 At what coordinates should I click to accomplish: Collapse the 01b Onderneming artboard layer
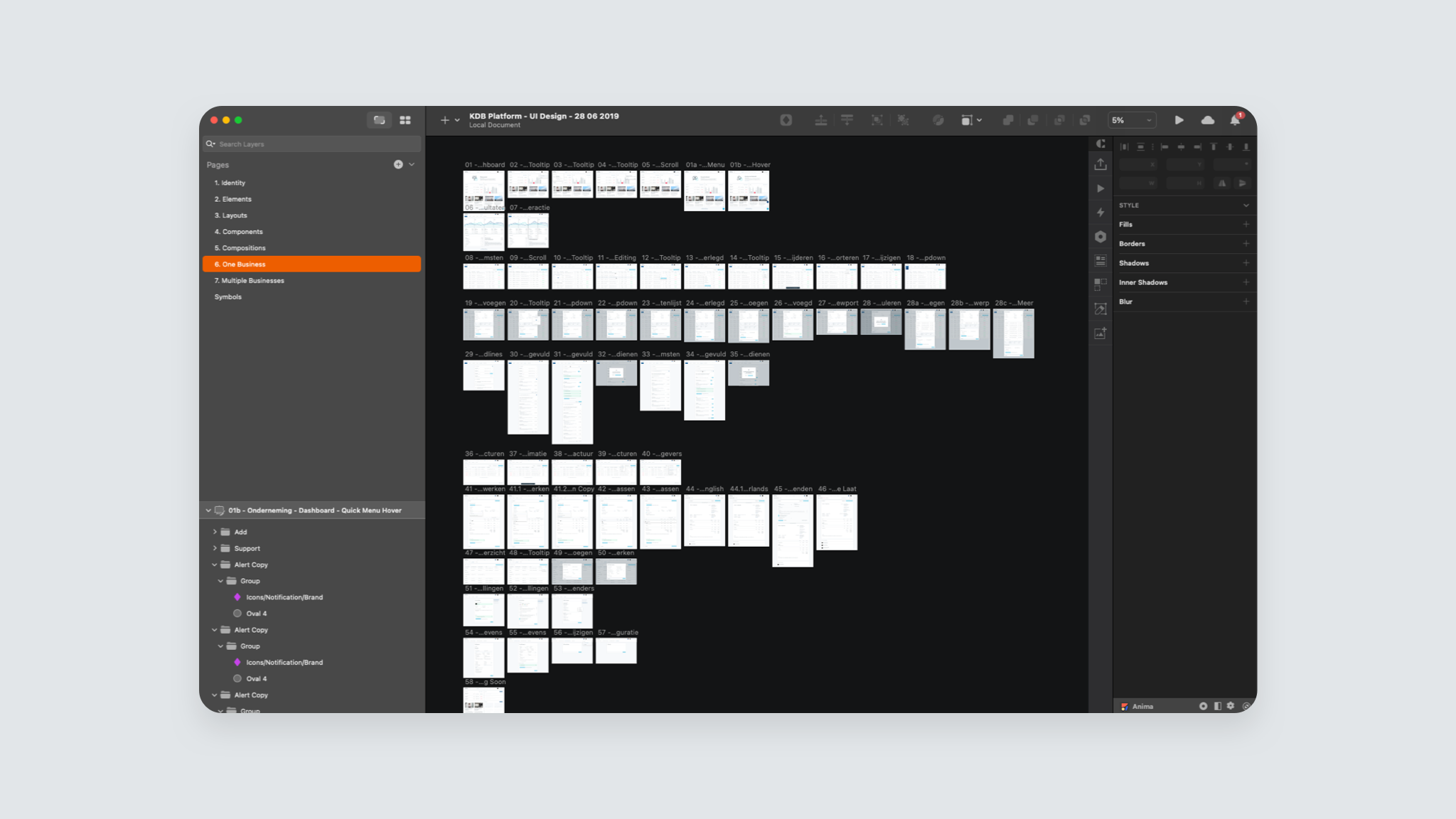[x=208, y=510]
